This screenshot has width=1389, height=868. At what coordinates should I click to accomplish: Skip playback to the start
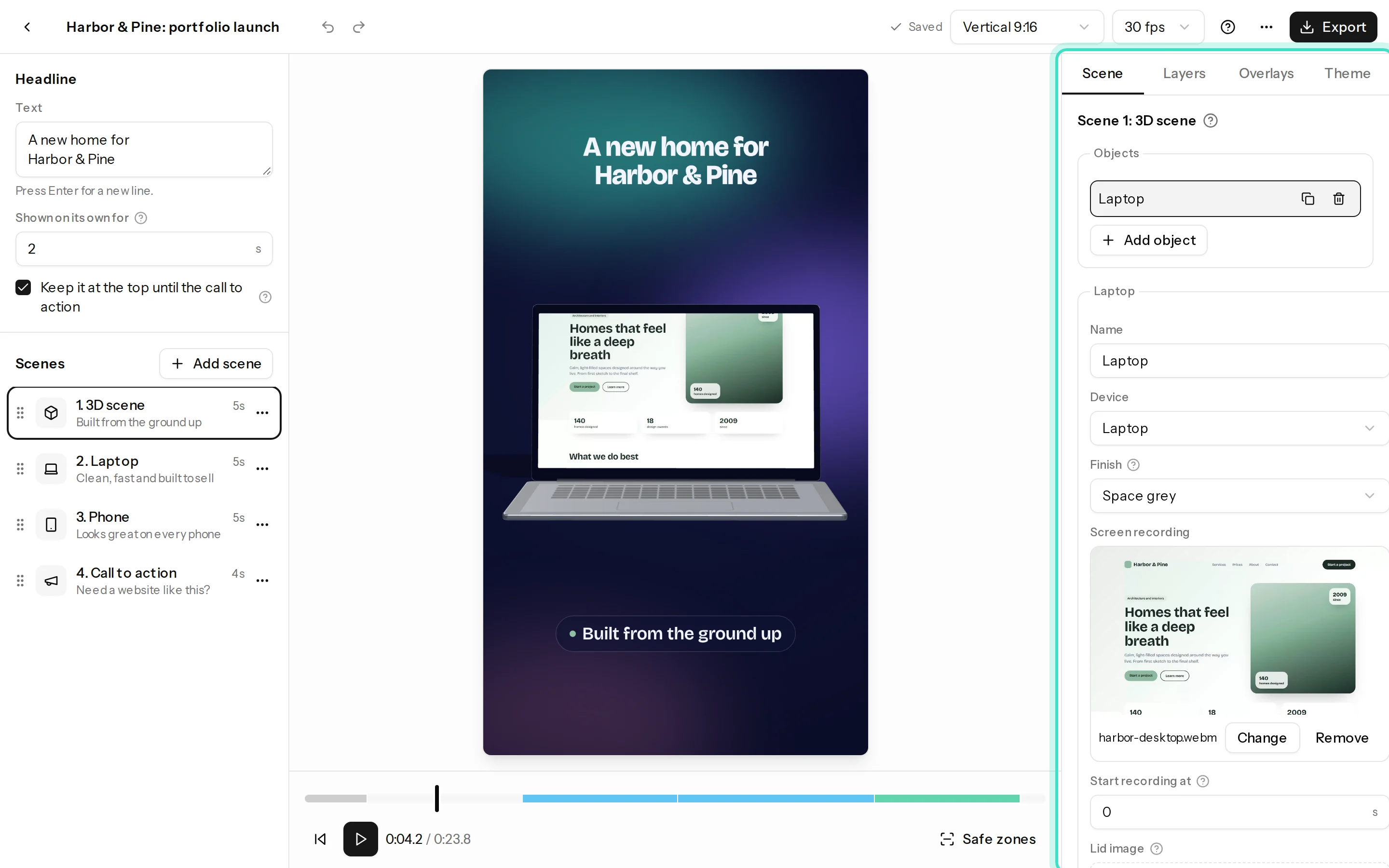click(x=320, y=839)
